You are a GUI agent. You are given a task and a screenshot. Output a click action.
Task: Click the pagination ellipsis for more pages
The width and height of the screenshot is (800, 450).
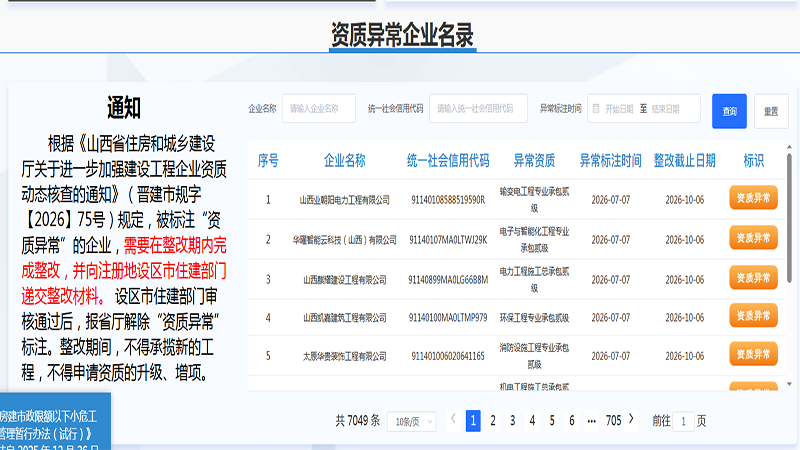coord(591,421)
